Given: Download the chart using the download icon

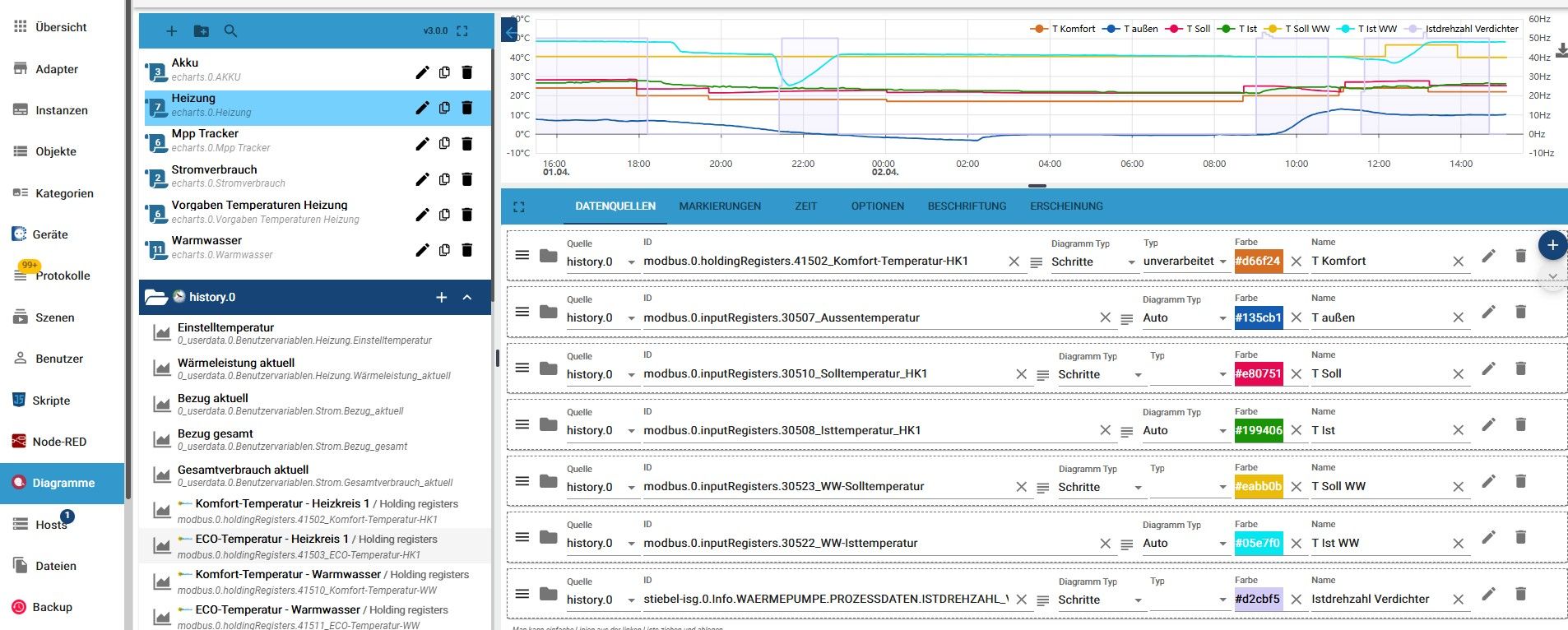Looking at the screenshot, I should tap(1561, 51).
